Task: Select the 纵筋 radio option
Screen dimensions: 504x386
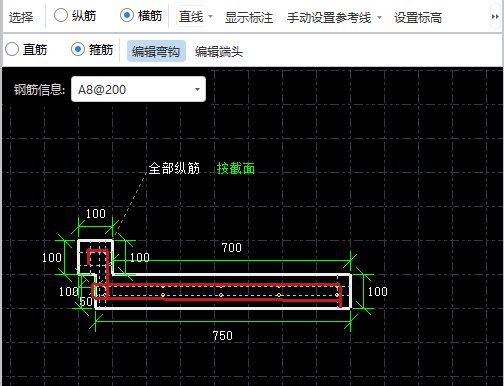Action: (75, 16)
